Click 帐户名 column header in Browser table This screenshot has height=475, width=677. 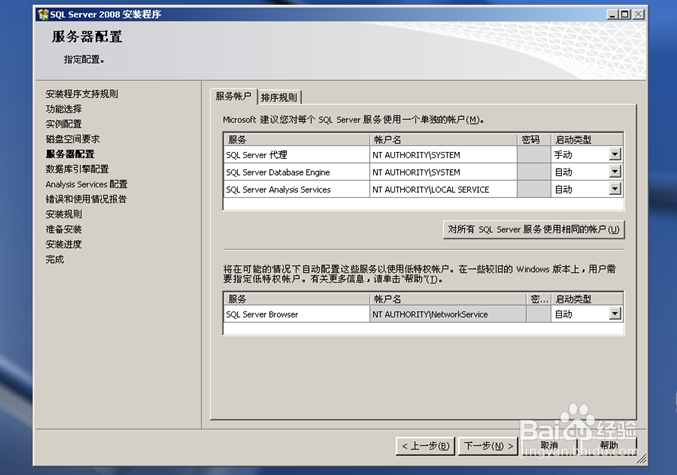[448, 299]
